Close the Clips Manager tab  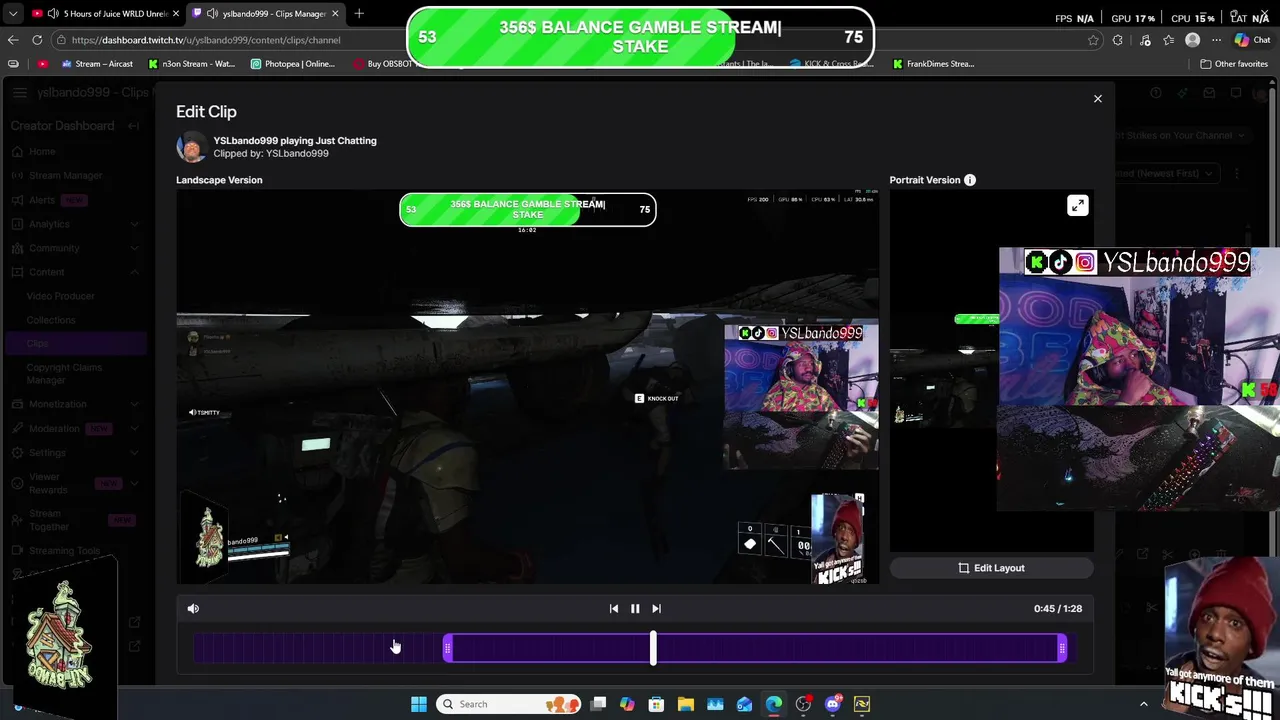coord(335,14)
